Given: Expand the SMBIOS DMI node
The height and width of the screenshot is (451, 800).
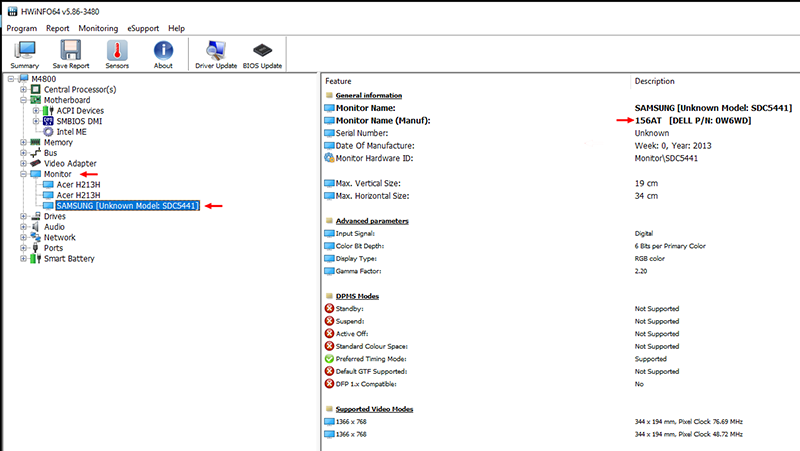Looking at the screenshot, I should (x=36, y=121).
